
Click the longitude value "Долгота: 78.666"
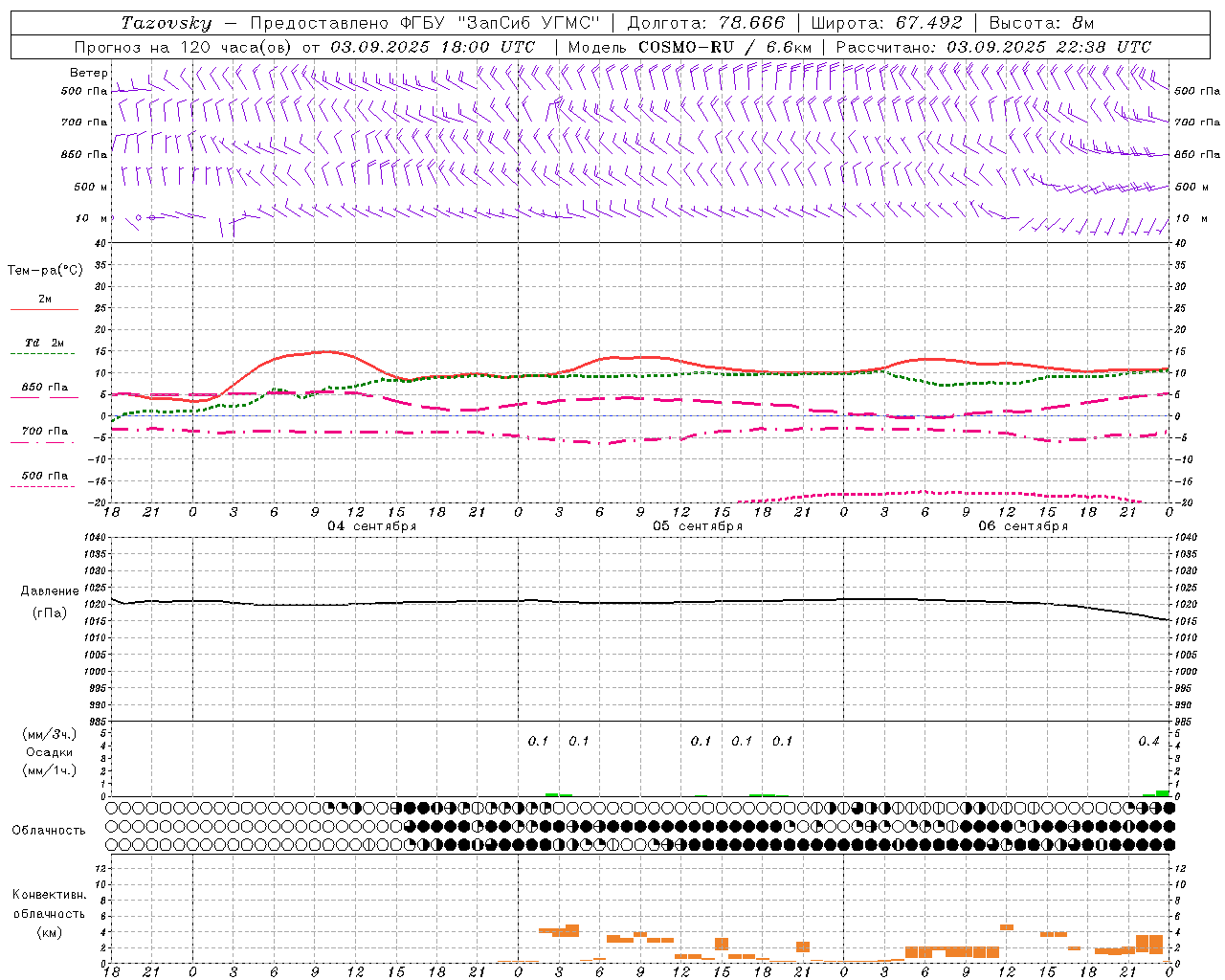pyautogui.click(x=706, y=23)
